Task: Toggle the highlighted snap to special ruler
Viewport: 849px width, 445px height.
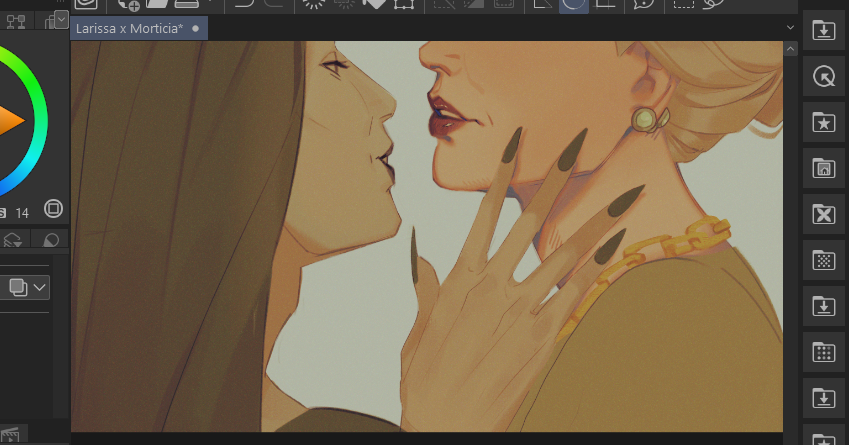Action: 573,4
